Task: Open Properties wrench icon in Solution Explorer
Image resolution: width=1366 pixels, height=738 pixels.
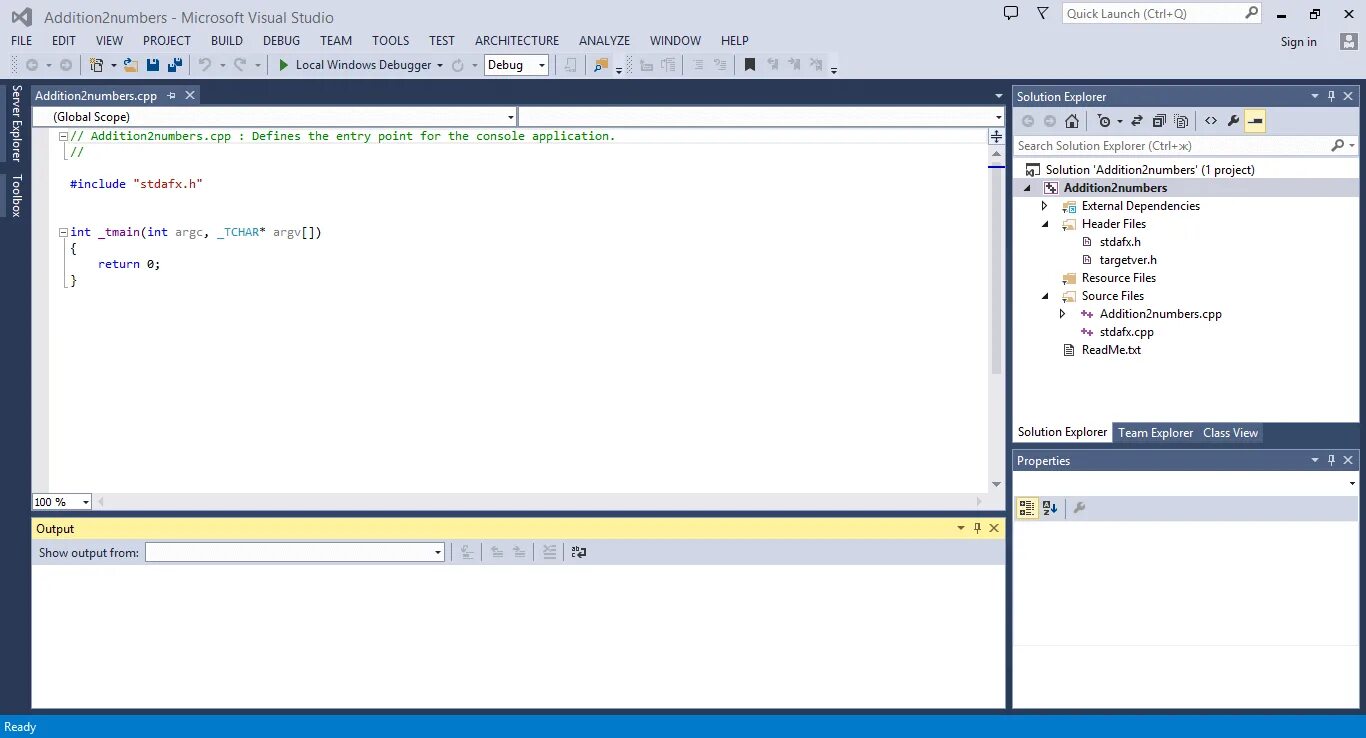Action: [x=1233, y=121]
